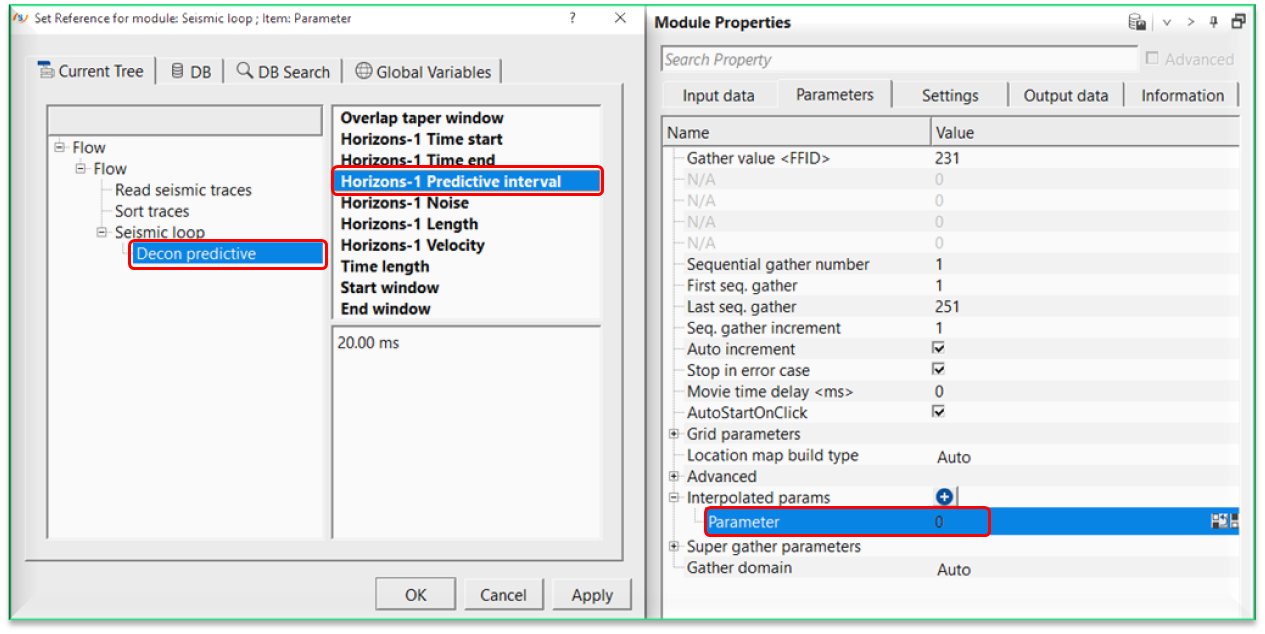Open the Output data tab
Screen dimensions: 1265x634
pyautogui.click(x=1066, y=96)
